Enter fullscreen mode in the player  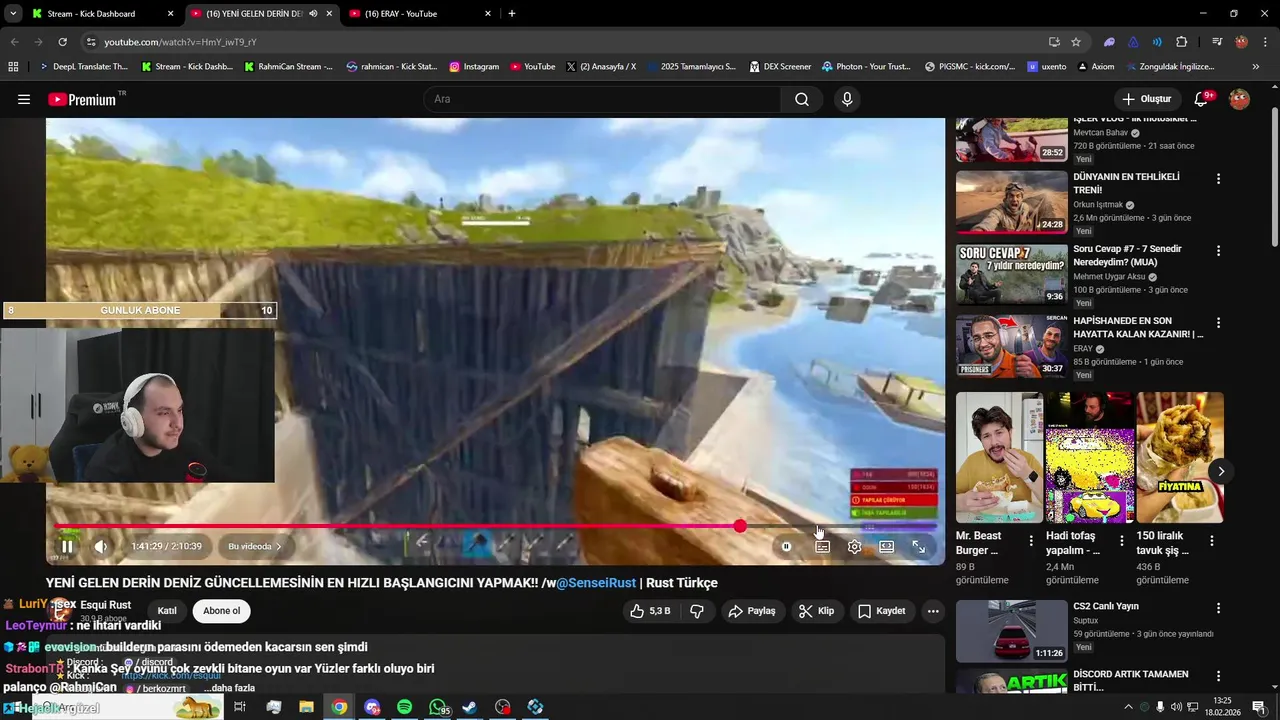pos(918,547)
